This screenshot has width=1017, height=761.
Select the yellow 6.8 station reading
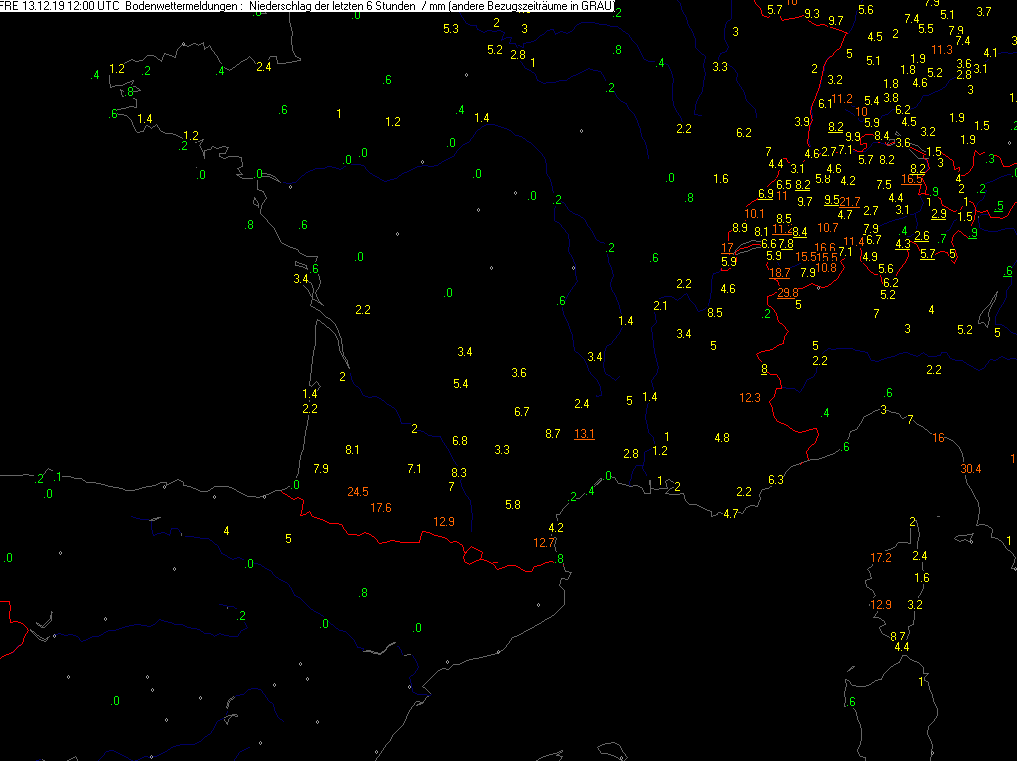coord(460,441)
